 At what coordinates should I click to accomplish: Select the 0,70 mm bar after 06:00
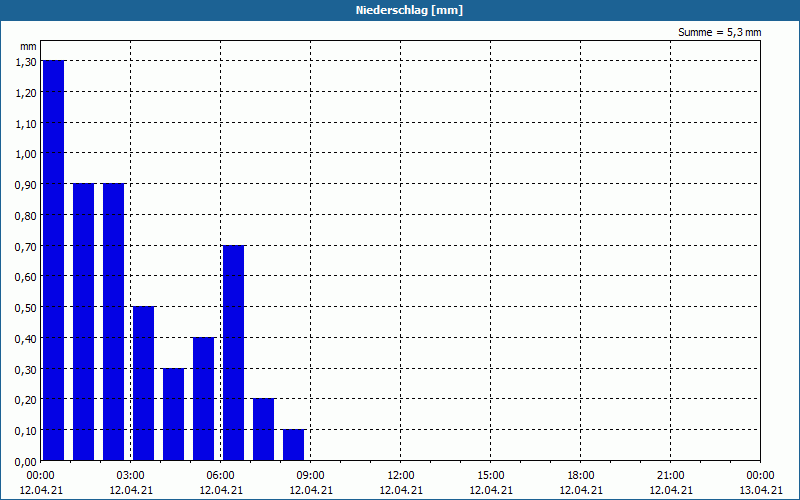234,353
